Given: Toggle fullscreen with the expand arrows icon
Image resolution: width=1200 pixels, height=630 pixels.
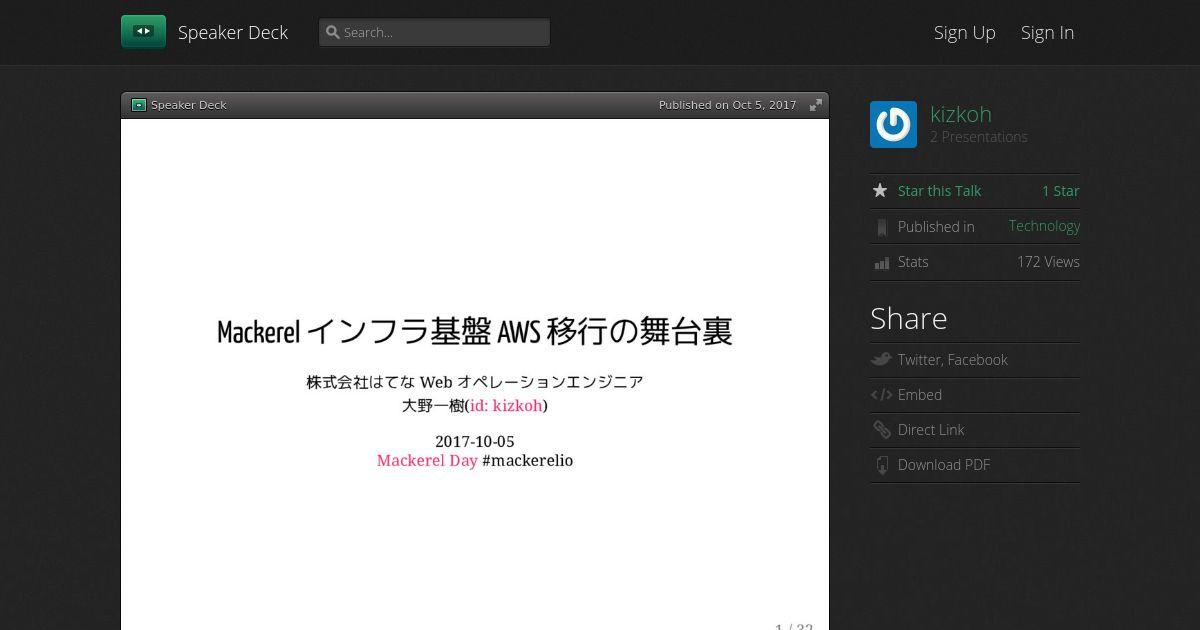Looking at the screenshot, I should [816, 105].
